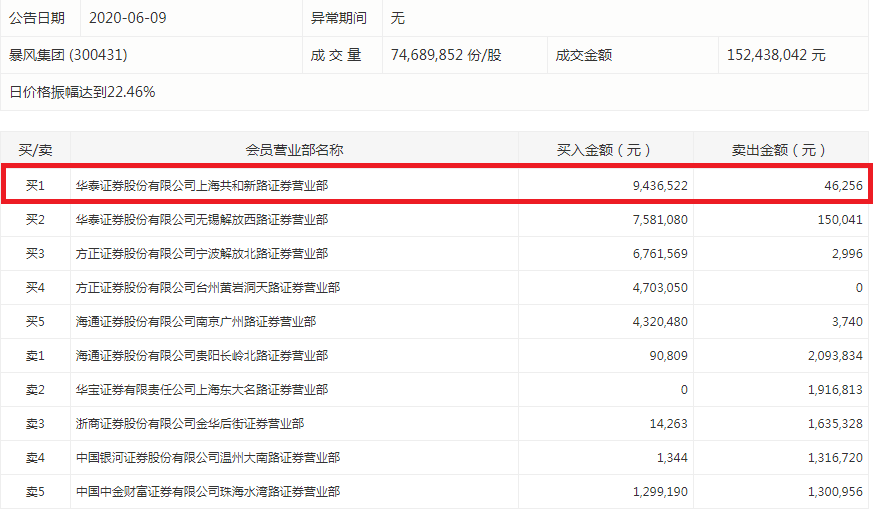Viewport: 873px width, 519px height.
Task: Open 海通证券南京广州路证券营业部 entry
Action: 196,322
